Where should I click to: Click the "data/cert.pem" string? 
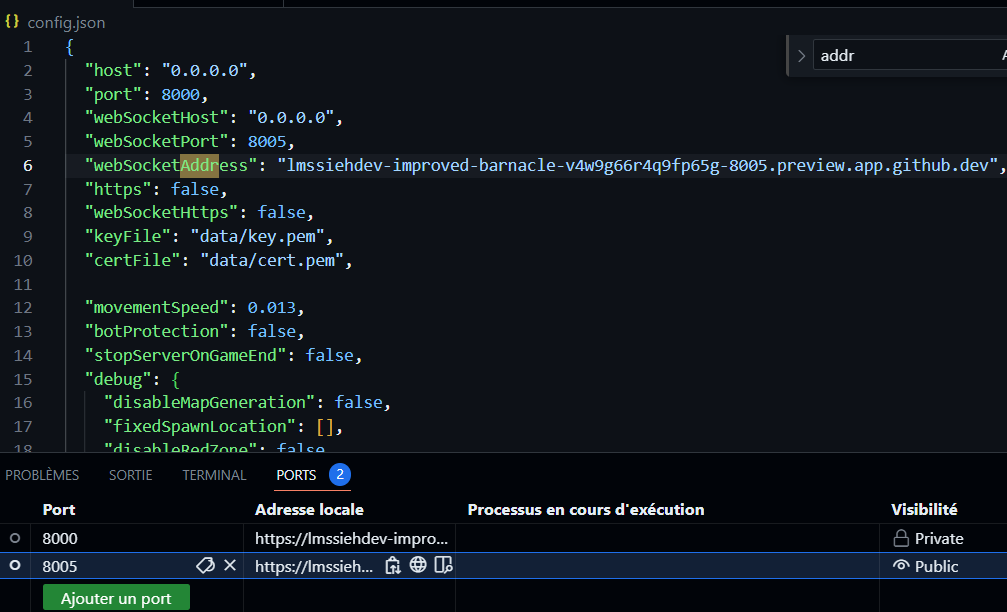[272, 260]
